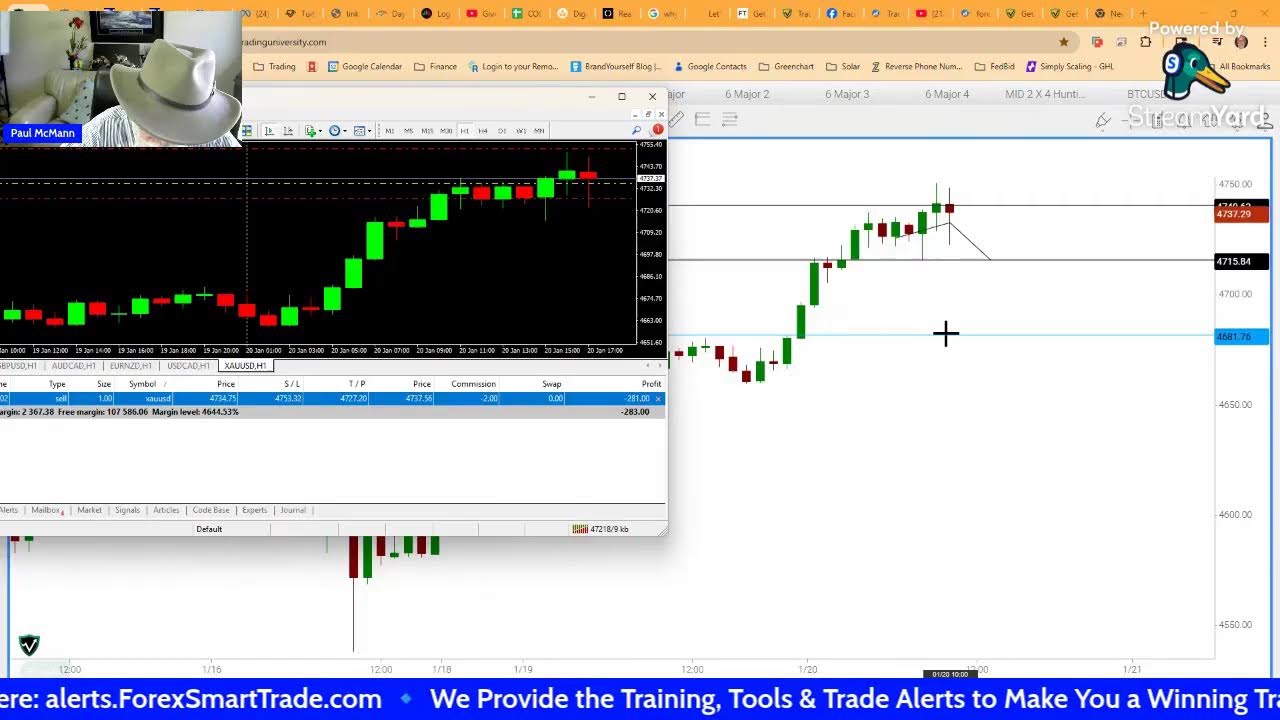Open the indicators list add icon

click(311, 131)
